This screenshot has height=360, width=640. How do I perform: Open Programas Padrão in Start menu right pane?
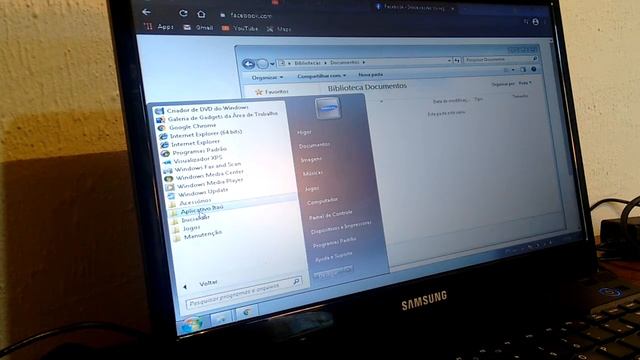(x=334, y=242)
